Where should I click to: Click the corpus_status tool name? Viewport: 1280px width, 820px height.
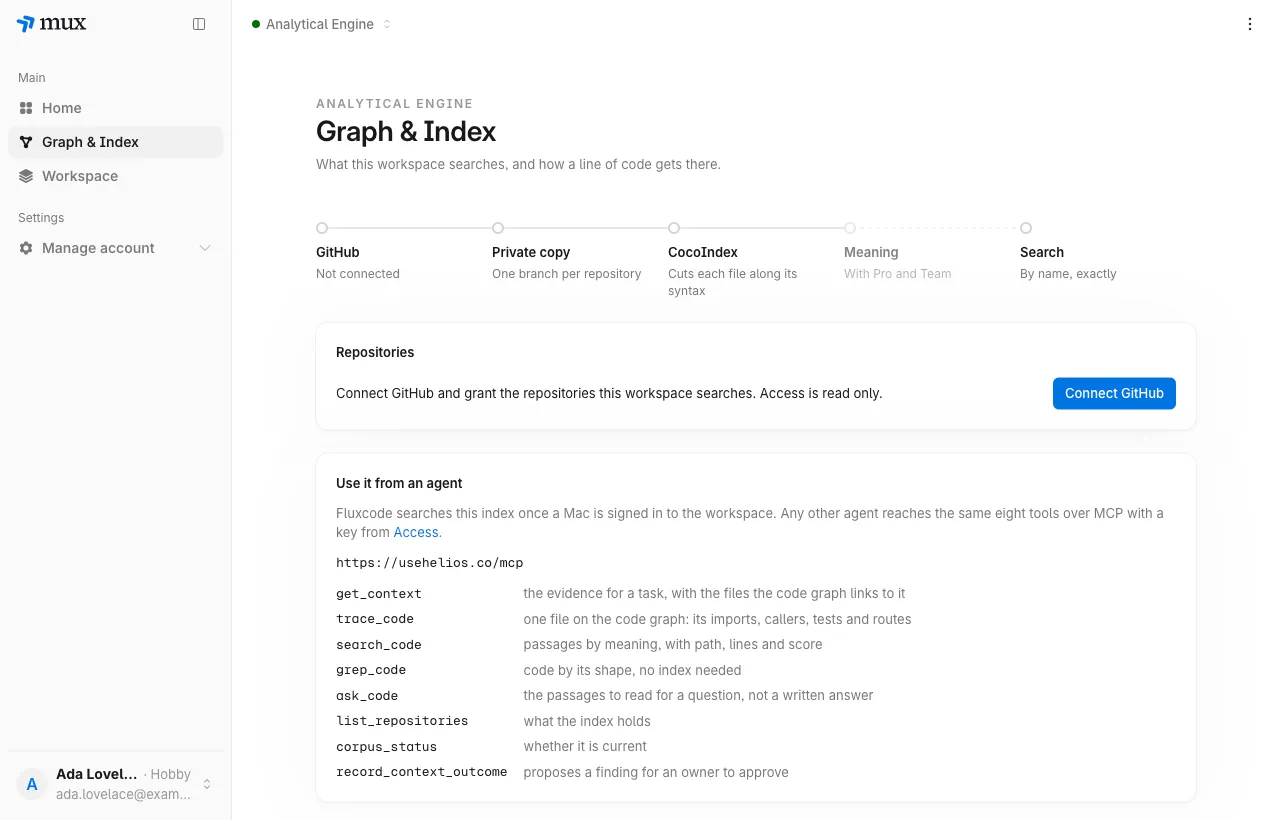tap(387, 746)
